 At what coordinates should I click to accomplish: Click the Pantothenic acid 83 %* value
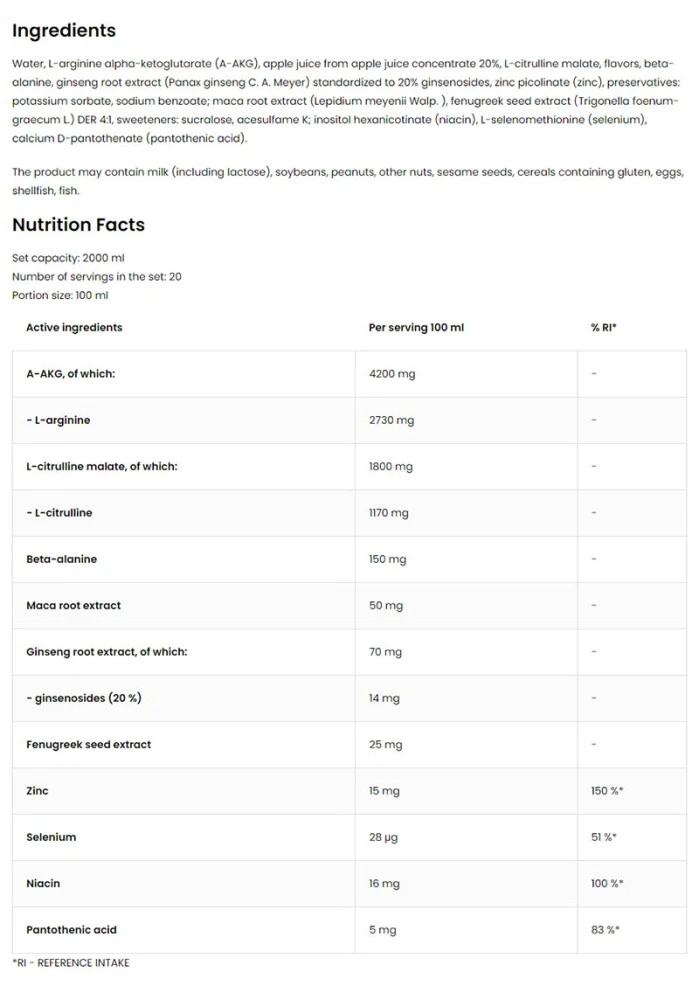coord(605,930)
